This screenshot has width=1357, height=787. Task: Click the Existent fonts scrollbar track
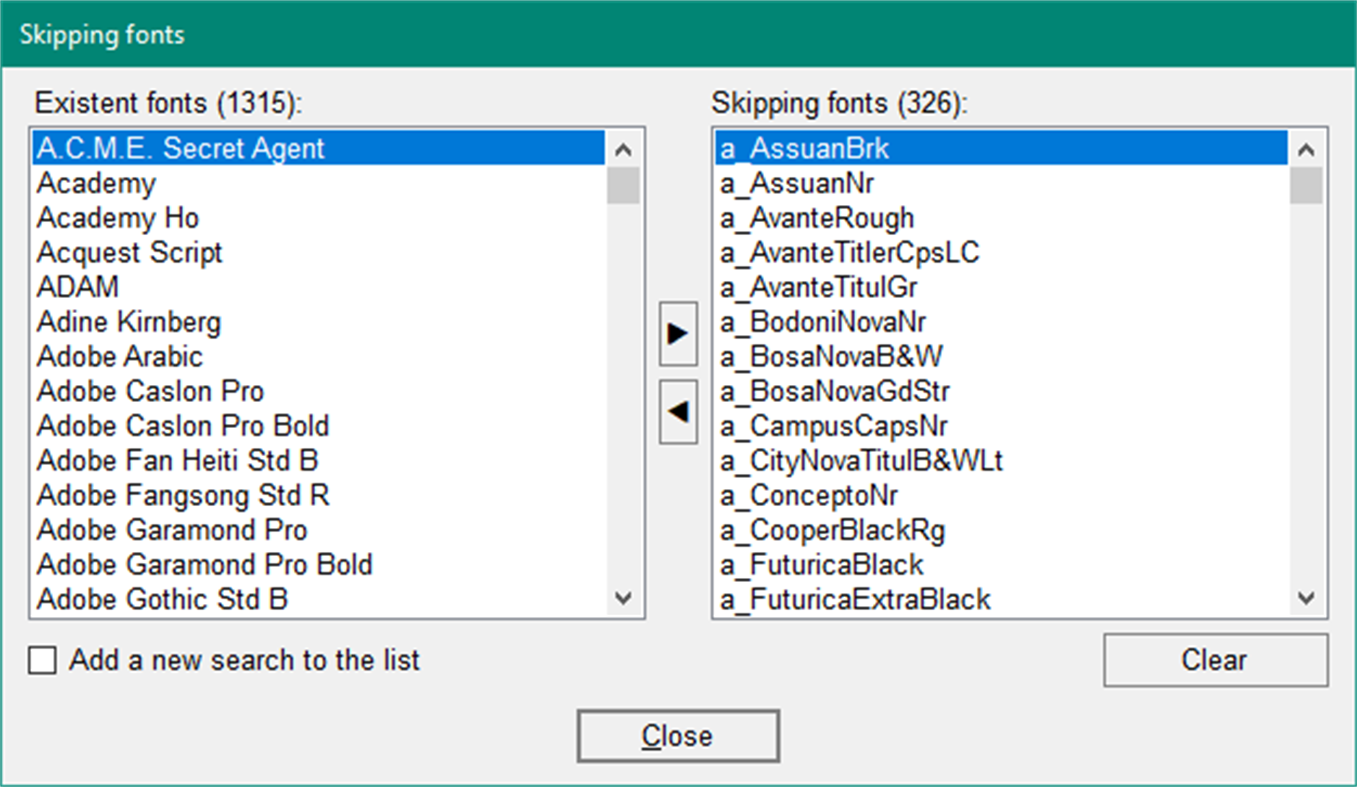[622, 400]
